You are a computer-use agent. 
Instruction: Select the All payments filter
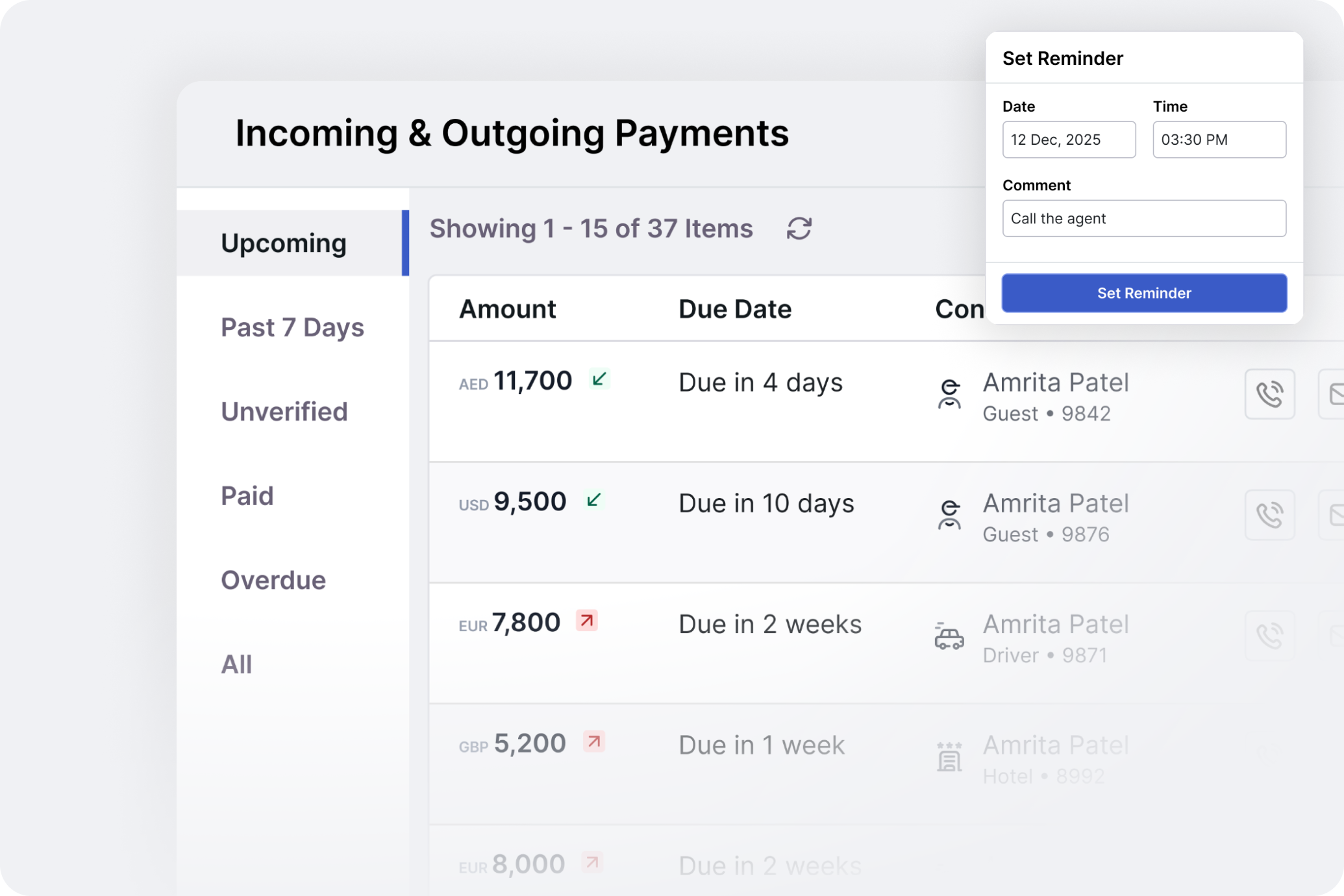click(x=236, y=664)
